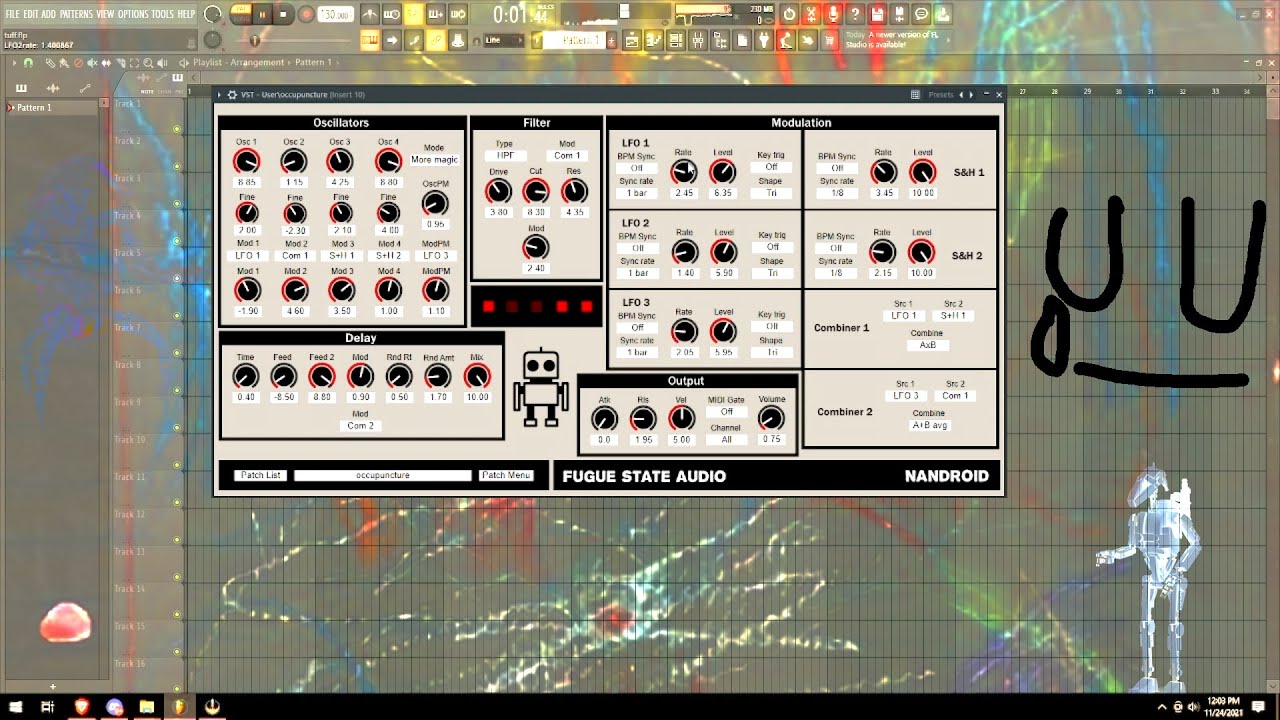Open Filter Type dropdown showing HPF
1280x720 pixels.
coord(505,156)
